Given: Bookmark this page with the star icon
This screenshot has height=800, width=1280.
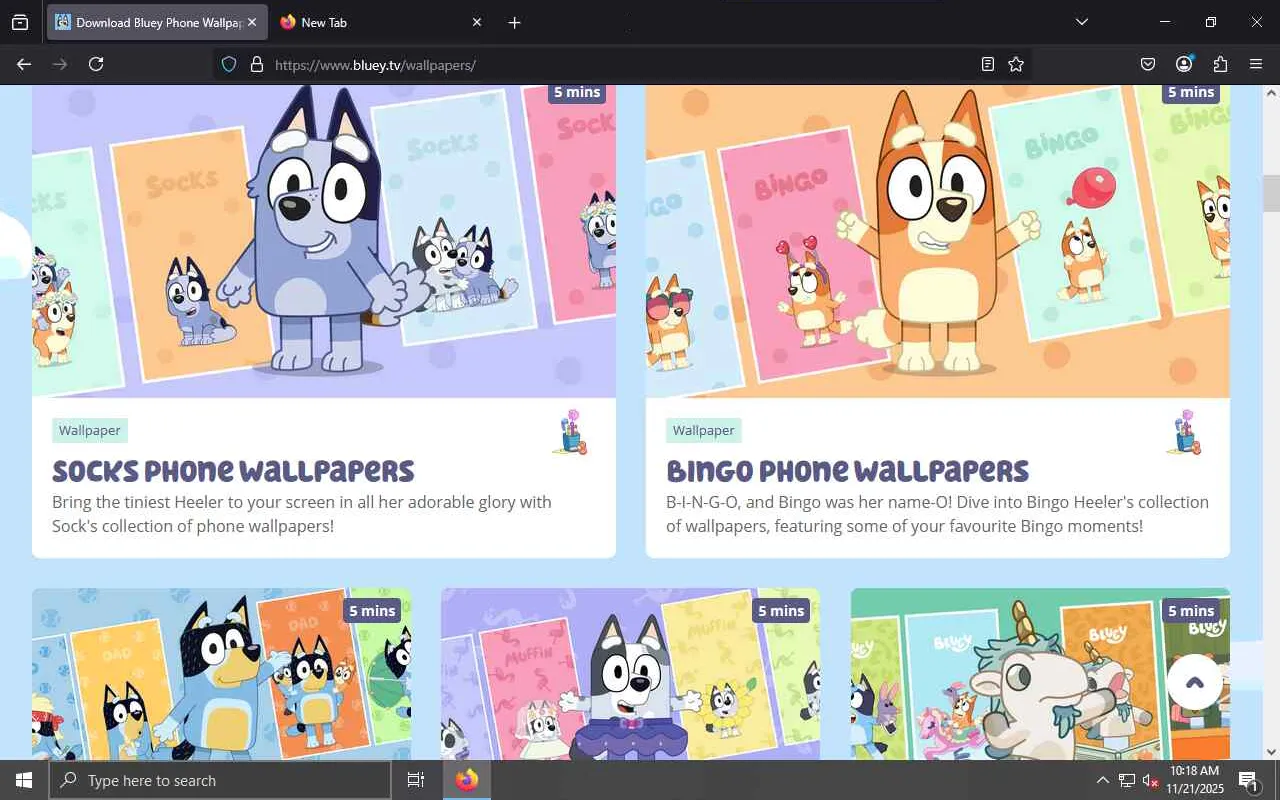Looking at the screenshot, I should coord(1016,65).
